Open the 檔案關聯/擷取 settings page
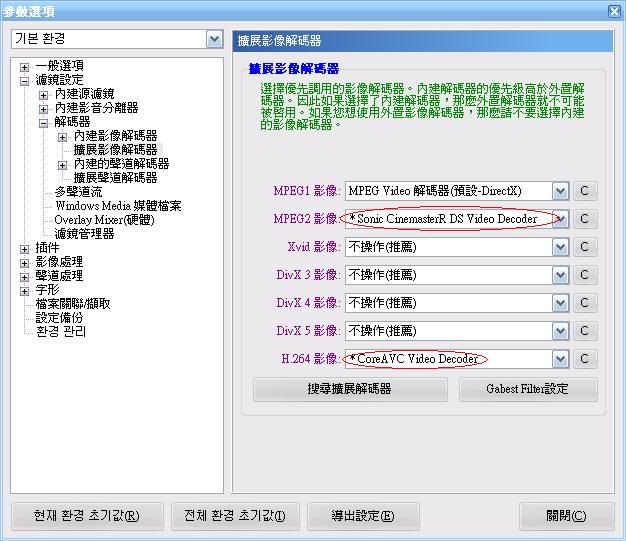This screenshot has width=626, height=541. pos(72,304)
